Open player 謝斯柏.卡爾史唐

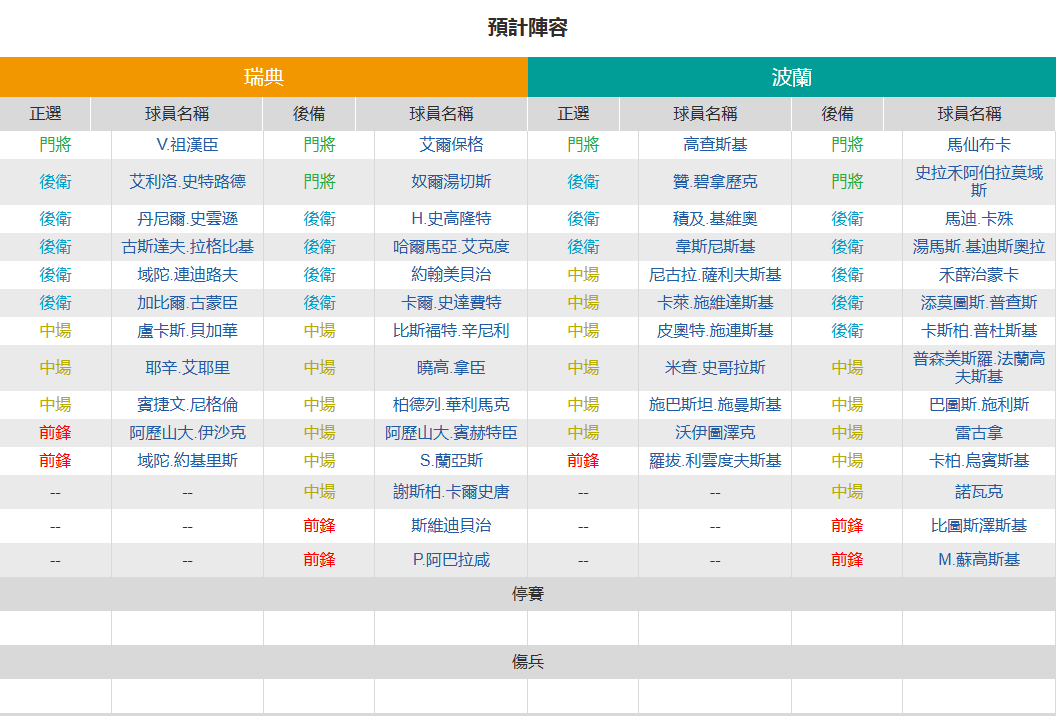coord(451,492)
